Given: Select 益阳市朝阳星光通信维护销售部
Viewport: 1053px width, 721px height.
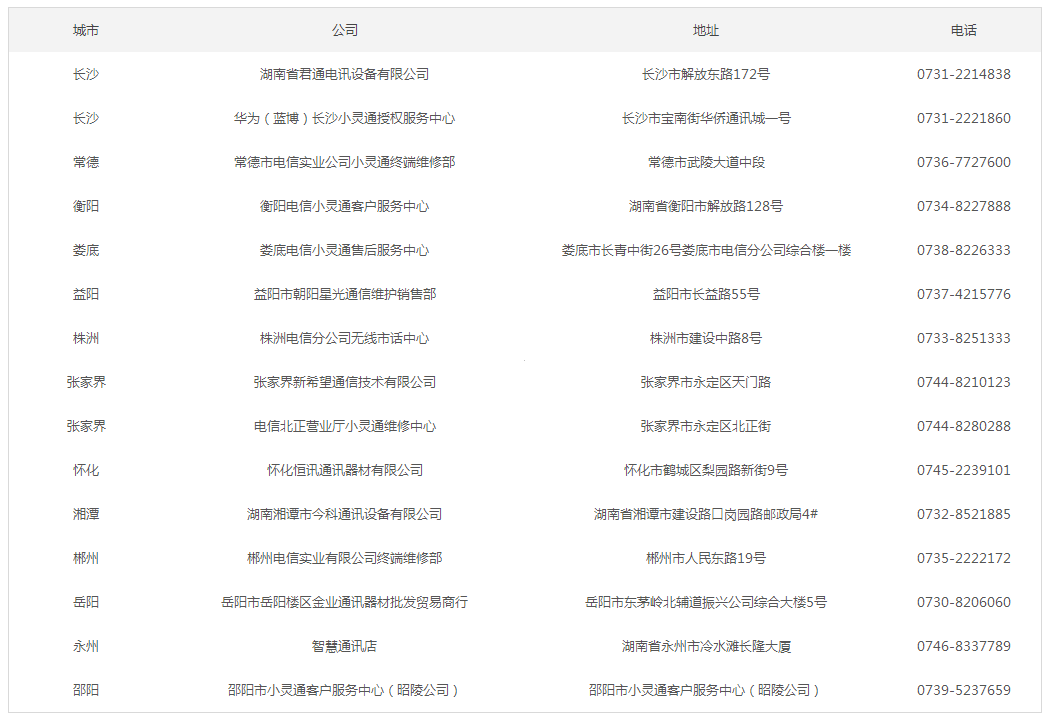Looking at the screenshot, I should click(x=345, y=294).
